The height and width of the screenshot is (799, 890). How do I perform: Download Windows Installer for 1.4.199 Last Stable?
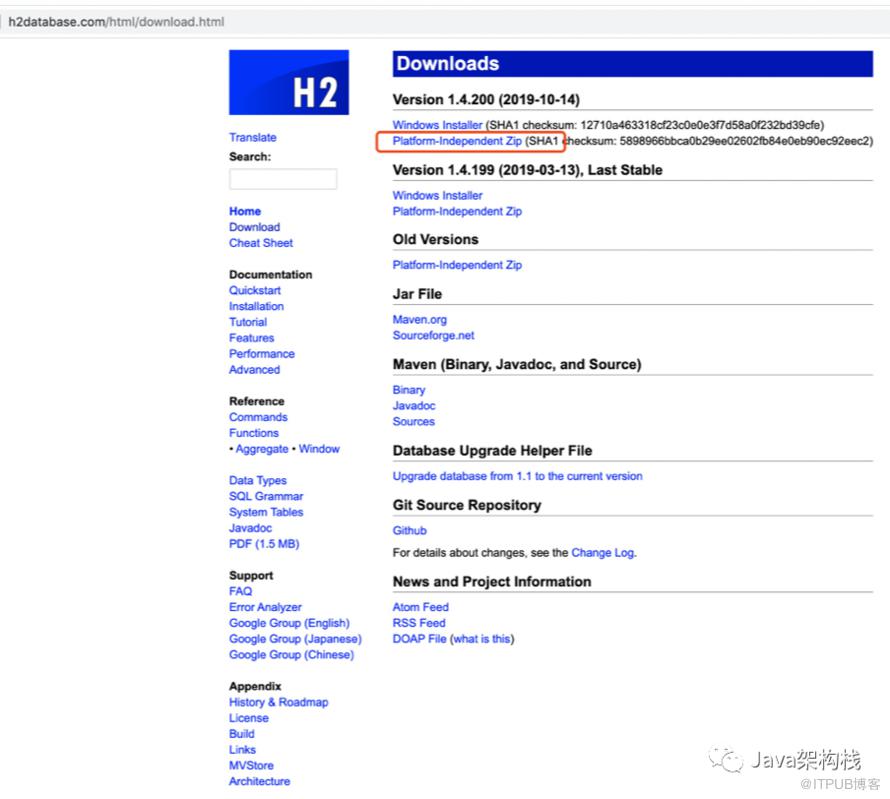[437, 195]
